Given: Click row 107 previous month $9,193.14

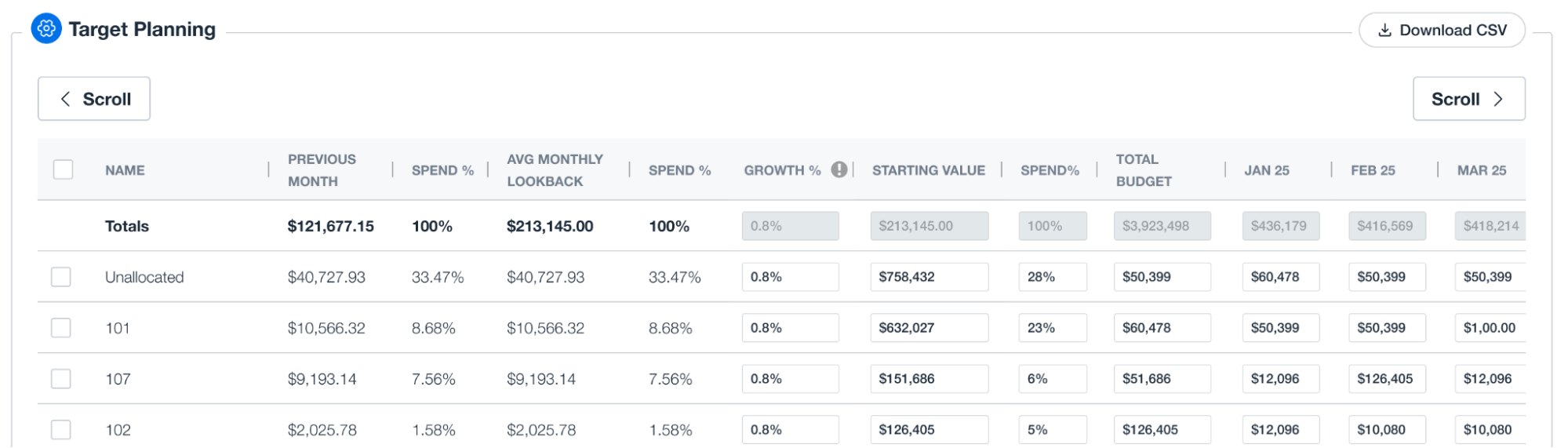Looking at the screenshot, I should coord(322,379).
